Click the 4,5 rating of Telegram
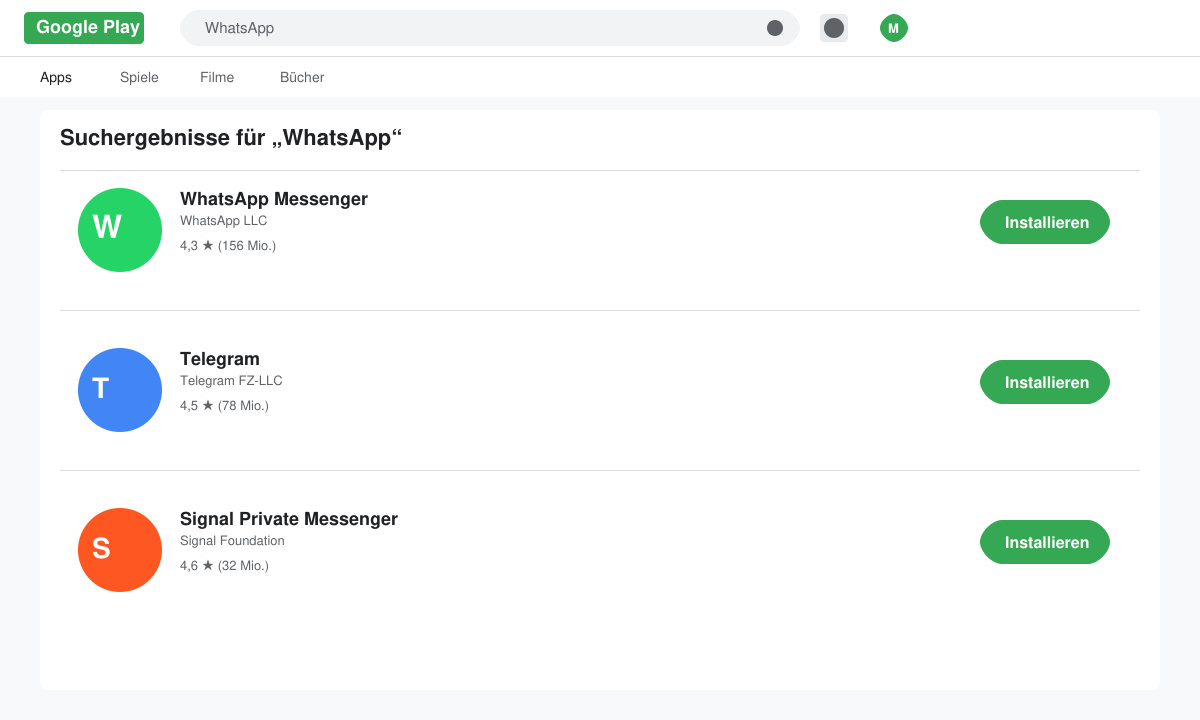 pos(224,405)
